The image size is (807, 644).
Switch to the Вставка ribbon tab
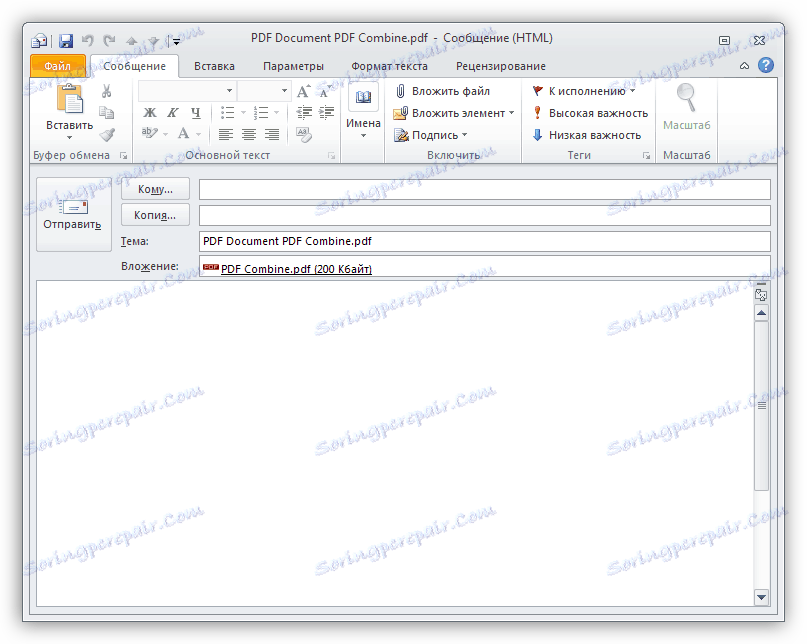click(x=213, y=65)
